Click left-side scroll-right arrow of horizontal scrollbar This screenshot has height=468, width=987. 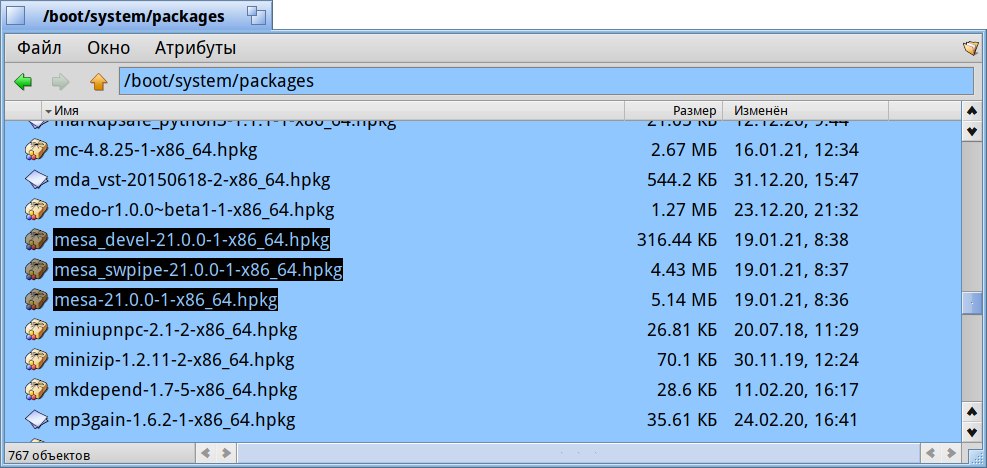pos(225,453)
